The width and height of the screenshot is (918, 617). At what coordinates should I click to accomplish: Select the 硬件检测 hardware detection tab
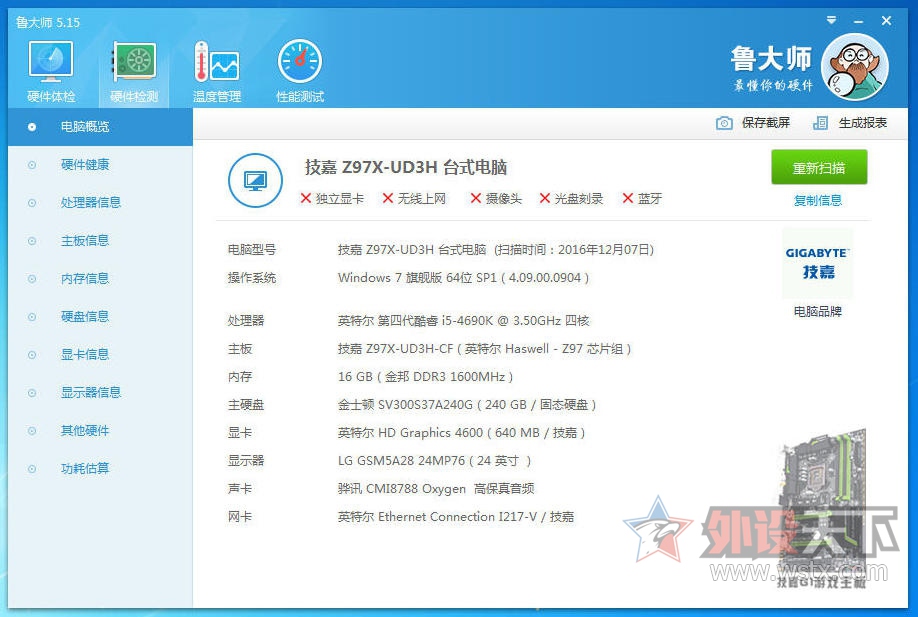tap(134, 71)
